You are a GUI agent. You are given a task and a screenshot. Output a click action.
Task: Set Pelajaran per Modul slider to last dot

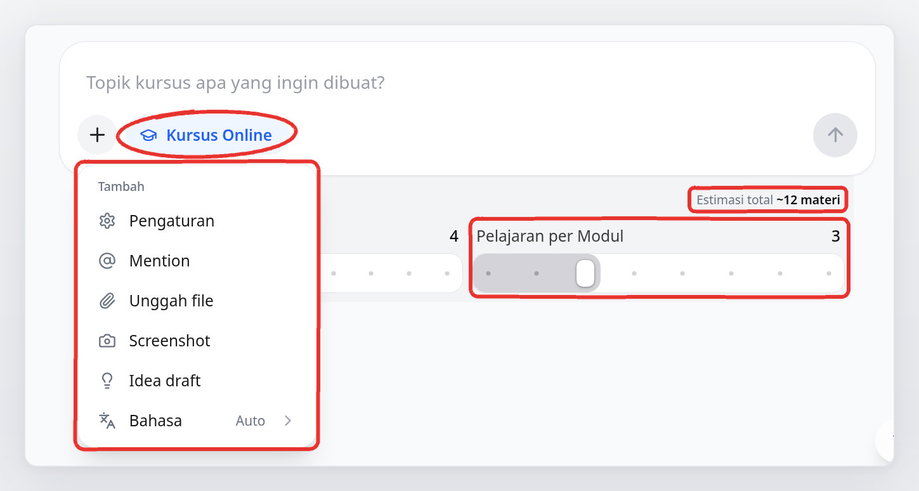click(829, 273)
